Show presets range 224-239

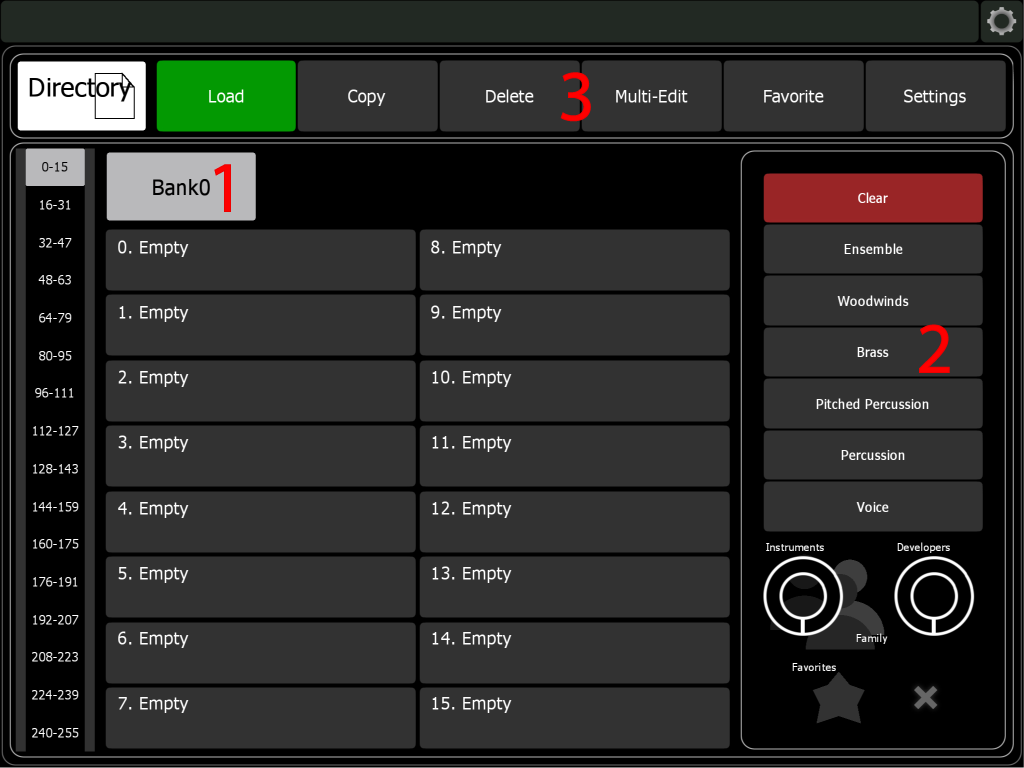[55, 695]
